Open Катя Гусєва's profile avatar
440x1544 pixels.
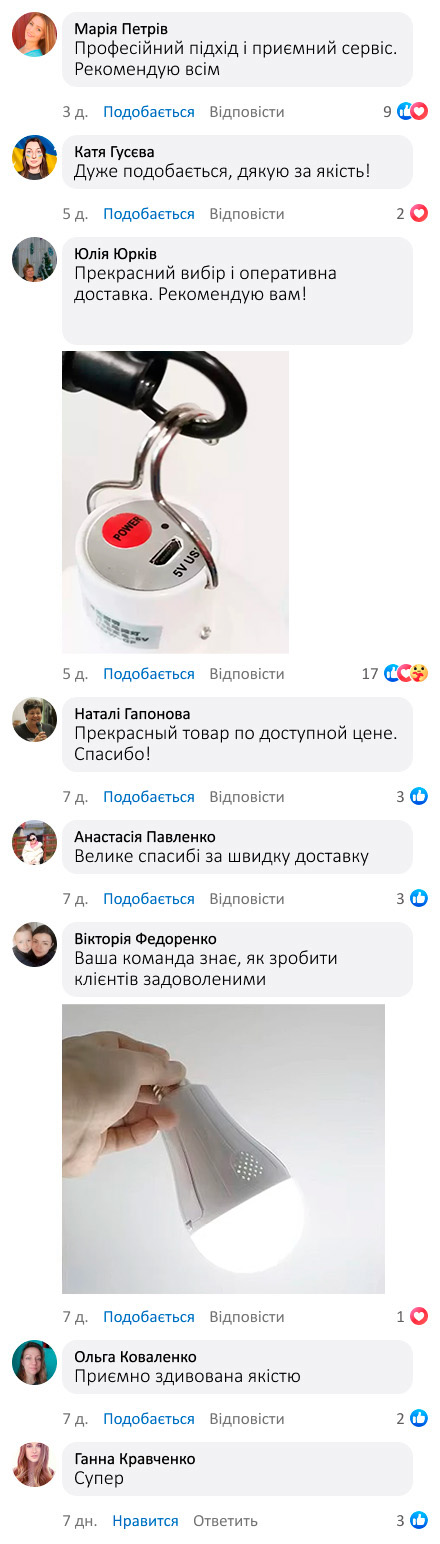[34, 157]
